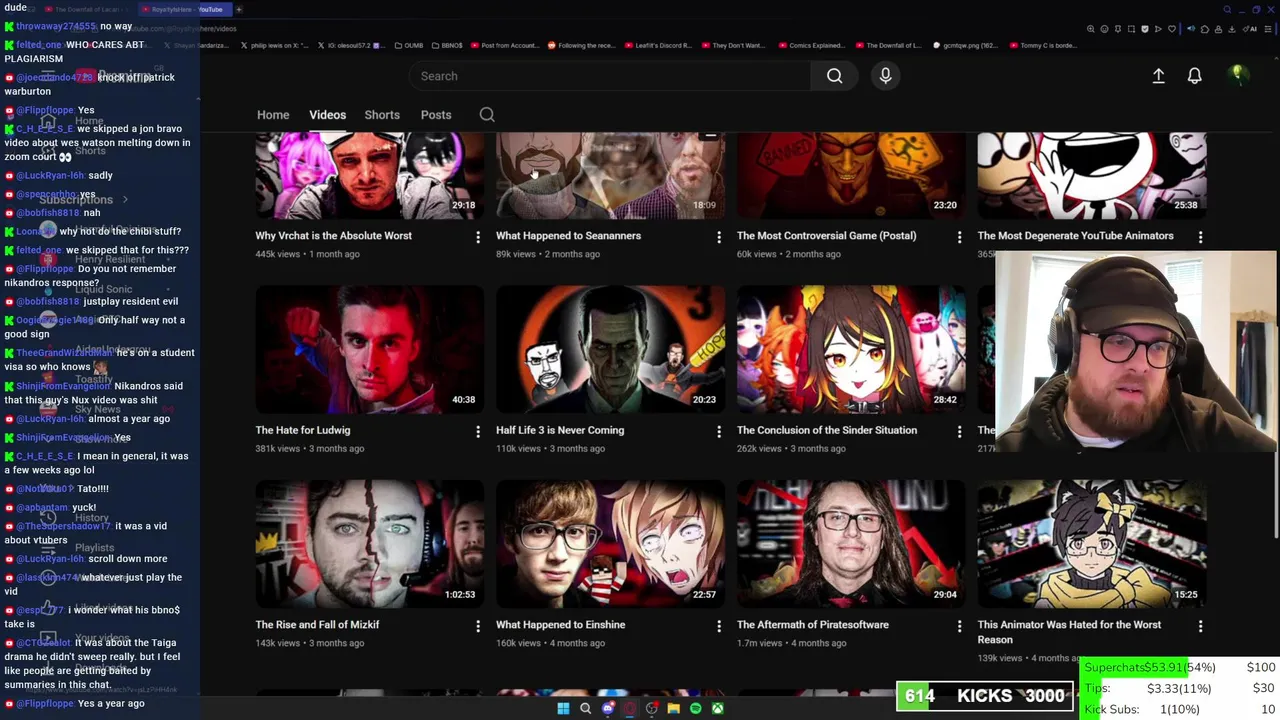Open options for The Rise and Fall of Mizkif
The height and width of the screenshot is (720, 1280).
pos(478,626)
